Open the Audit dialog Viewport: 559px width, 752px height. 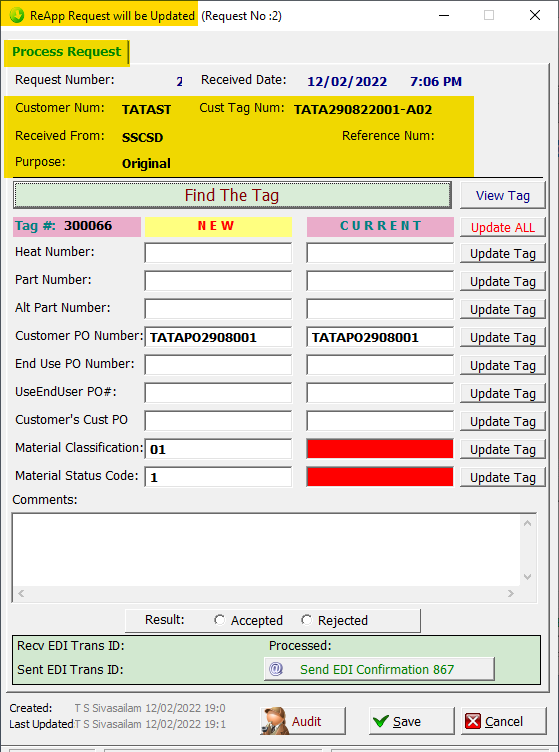tap(303, 721)
